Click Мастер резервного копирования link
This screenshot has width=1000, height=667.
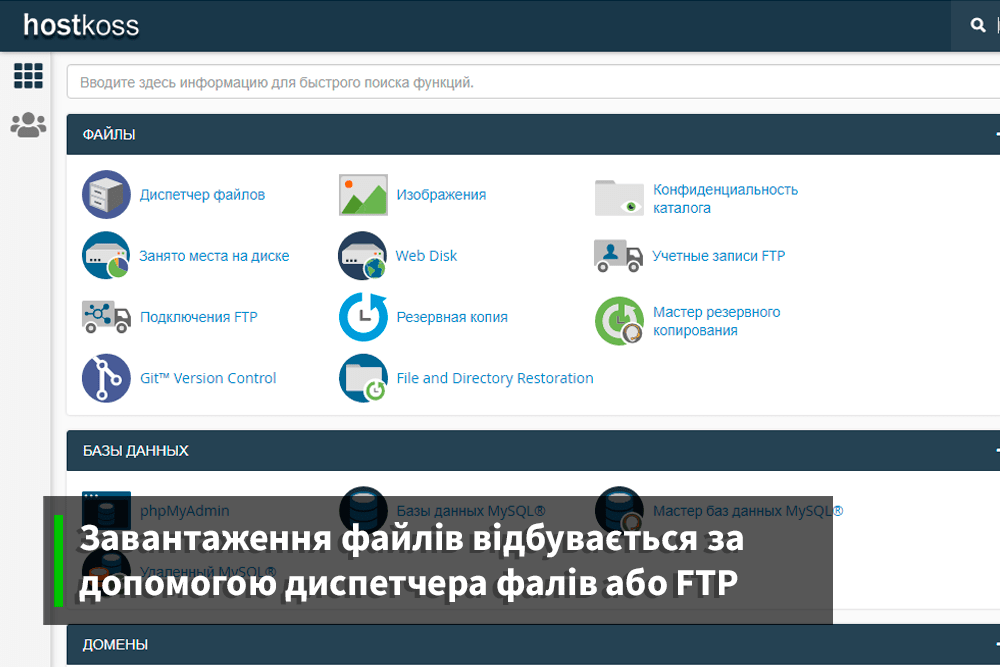click(x=716, y=321)
